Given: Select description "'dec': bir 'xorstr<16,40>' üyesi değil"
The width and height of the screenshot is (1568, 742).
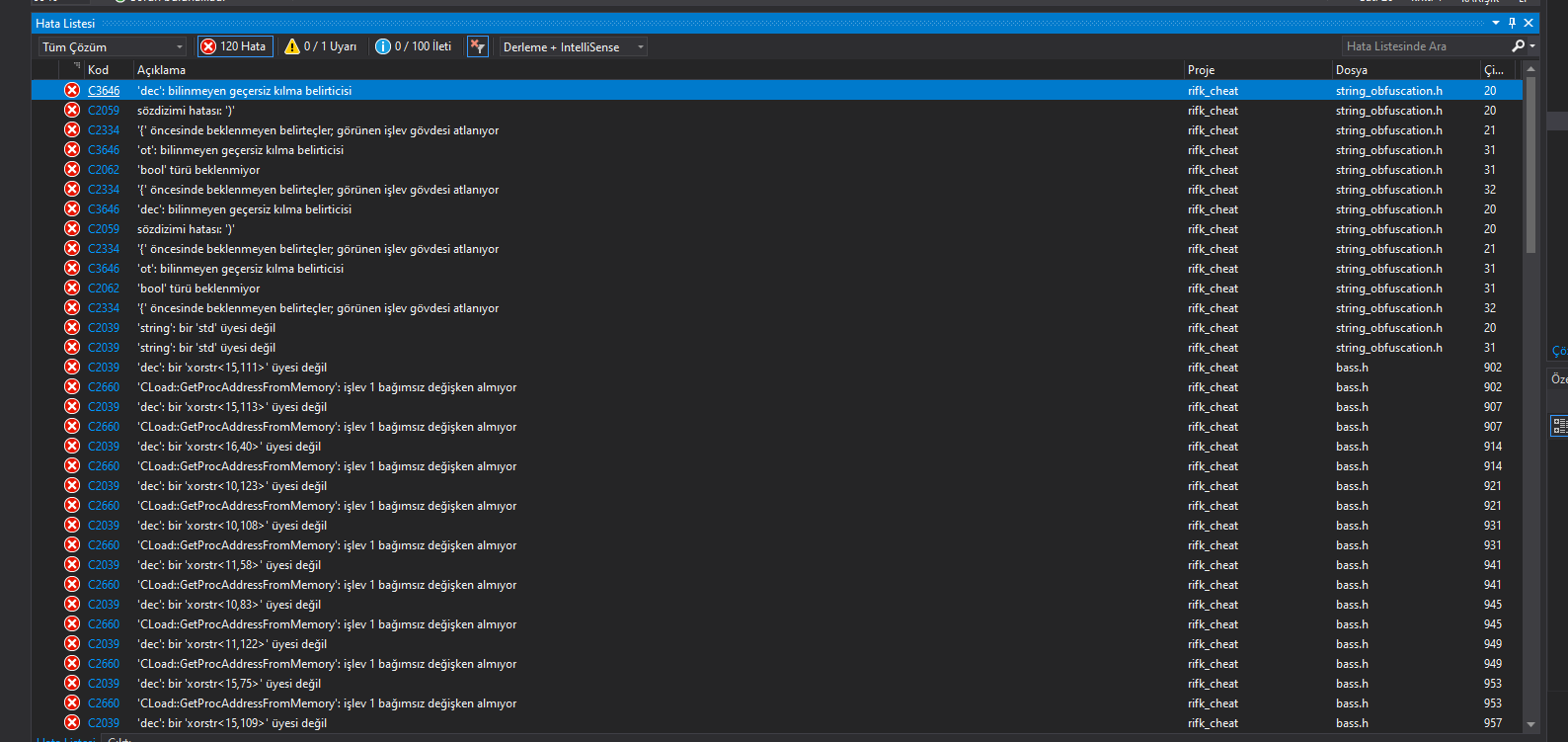Looking at the screenshot, I should (x=229, y=446).
